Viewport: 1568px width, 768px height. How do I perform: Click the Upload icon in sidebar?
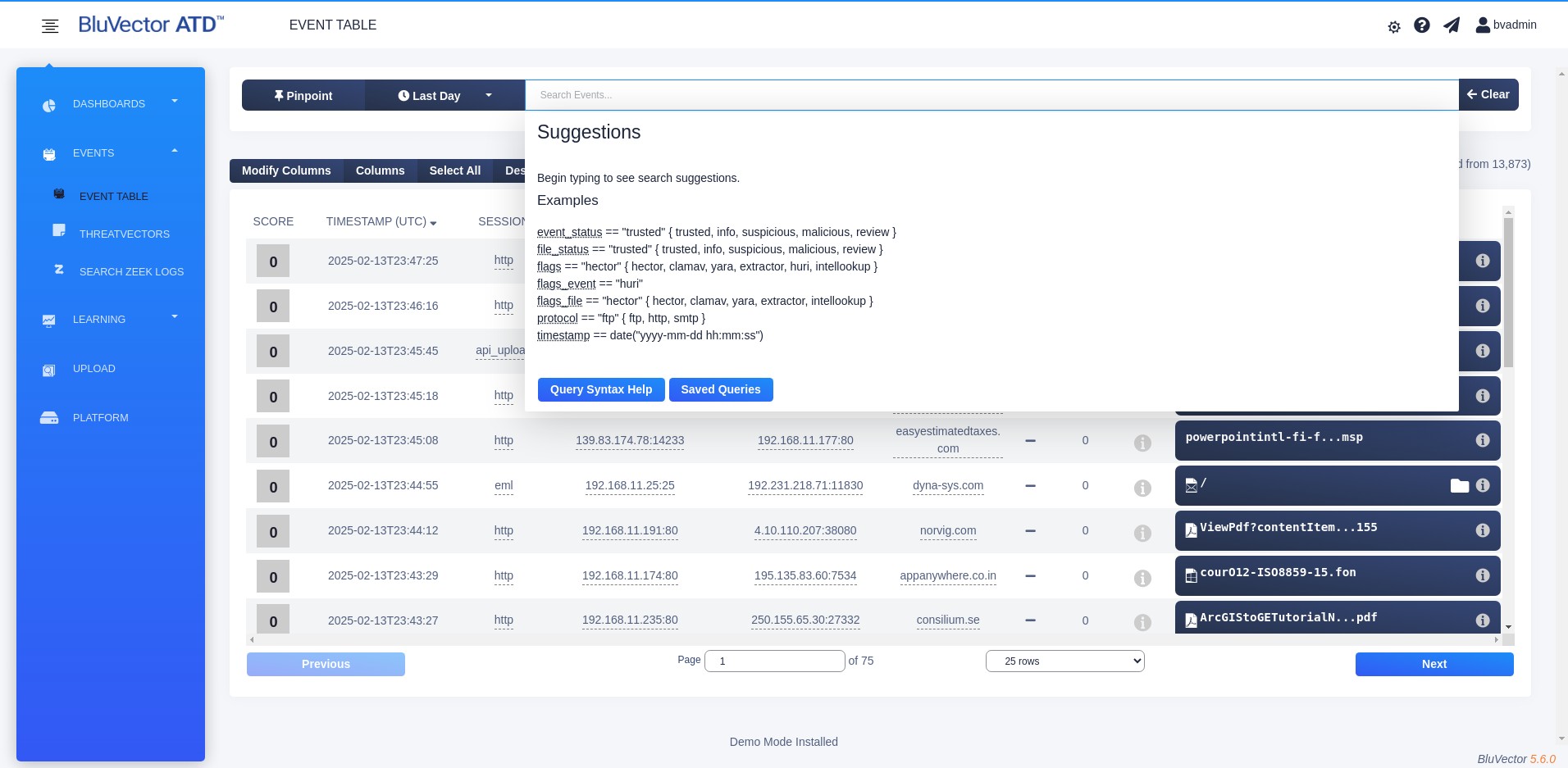[x=49, y=370]
